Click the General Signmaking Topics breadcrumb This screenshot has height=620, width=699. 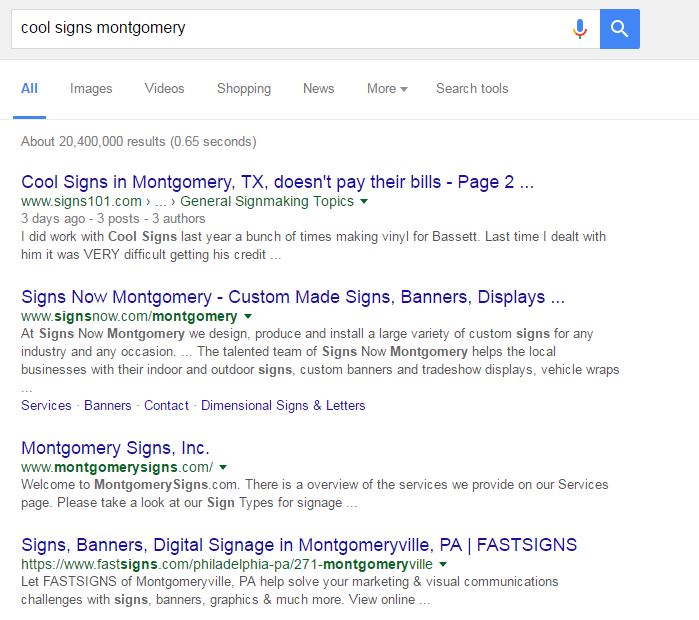click(267, 201)
